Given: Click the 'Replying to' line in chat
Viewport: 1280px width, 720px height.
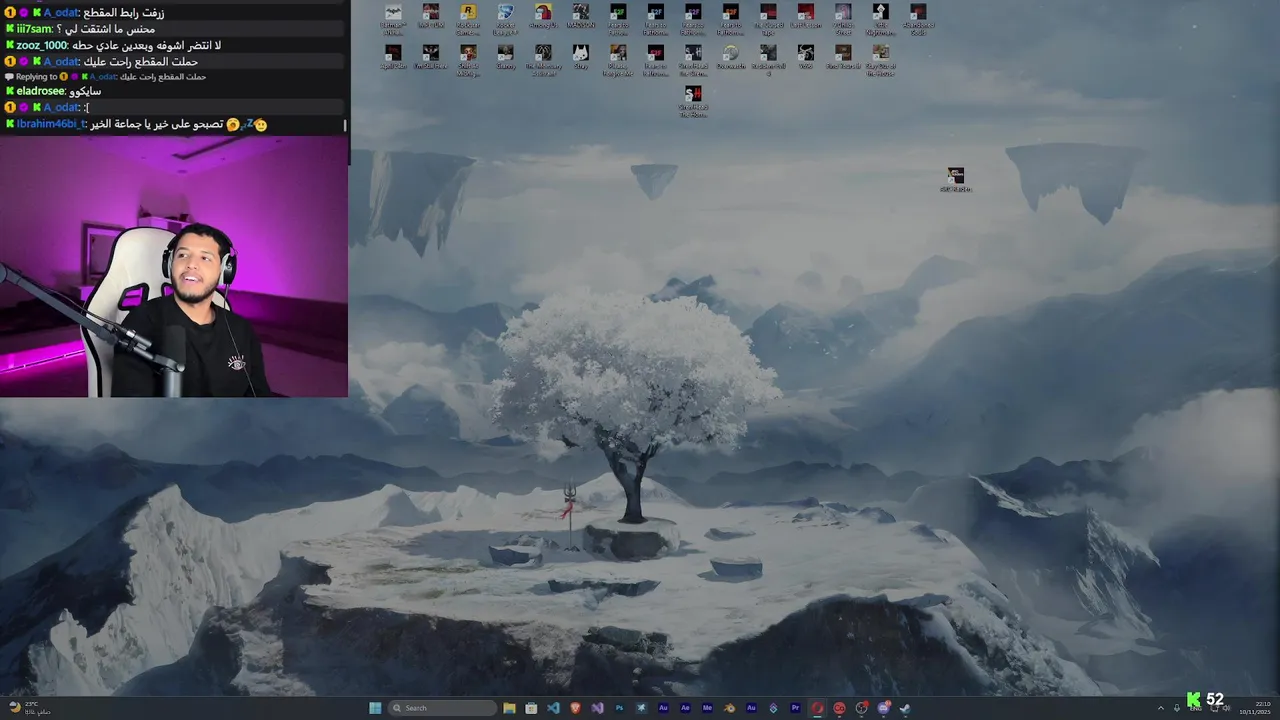Looking at the screenshot, I should pos(105,77).
